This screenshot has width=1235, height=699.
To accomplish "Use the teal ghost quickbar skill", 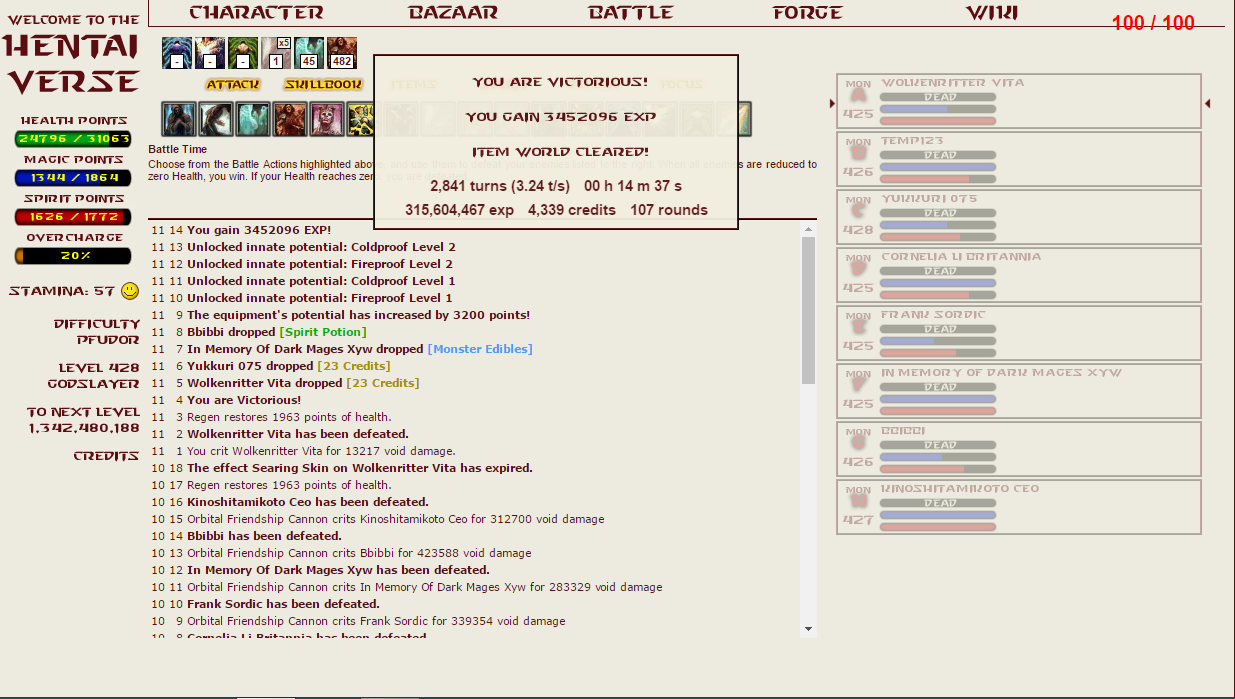I will click(253, 119).
